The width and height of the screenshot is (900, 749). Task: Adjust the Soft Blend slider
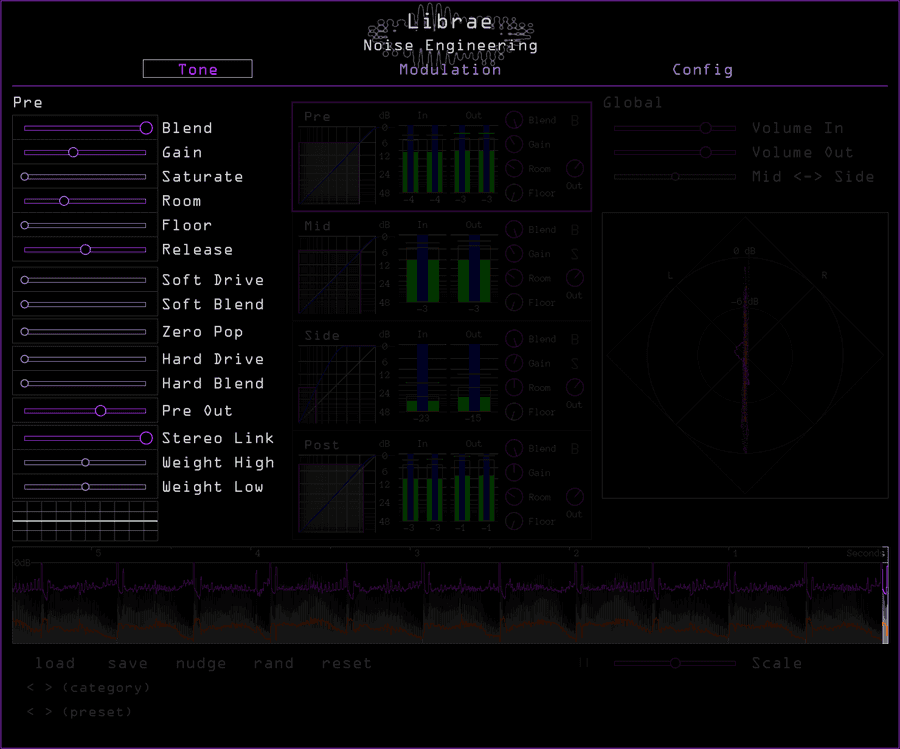tap(85, 304)
